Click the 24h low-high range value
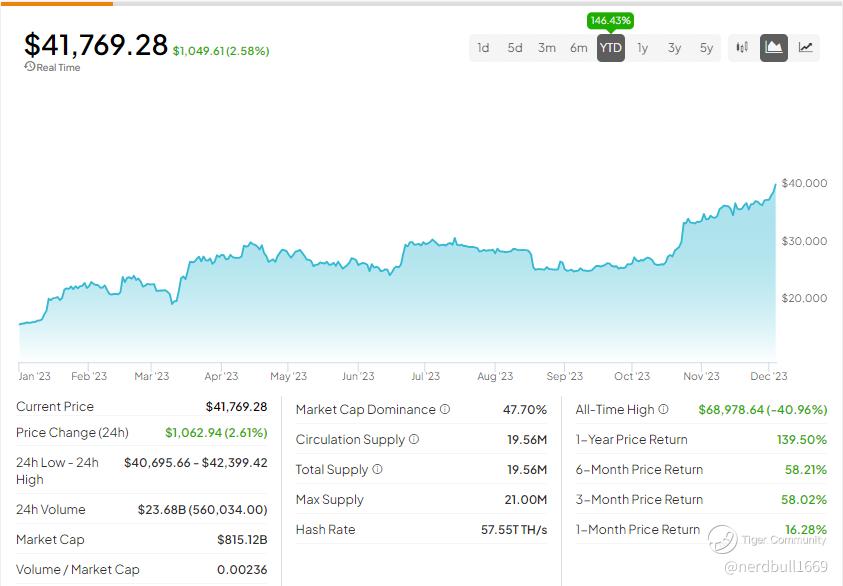The height and width of the screenshot is (586, 843). click(196, 463)
